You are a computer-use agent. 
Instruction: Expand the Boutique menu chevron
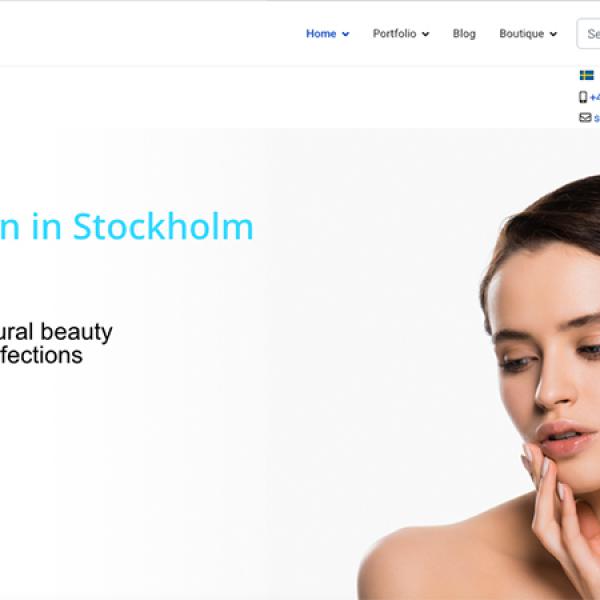point(553,34)
